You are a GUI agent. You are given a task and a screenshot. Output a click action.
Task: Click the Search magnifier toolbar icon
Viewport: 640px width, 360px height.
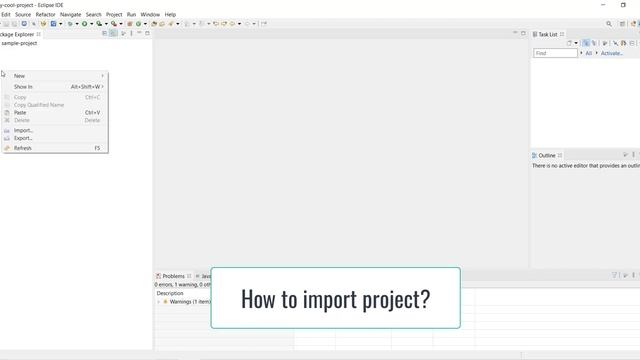click(x=609, y=24)
